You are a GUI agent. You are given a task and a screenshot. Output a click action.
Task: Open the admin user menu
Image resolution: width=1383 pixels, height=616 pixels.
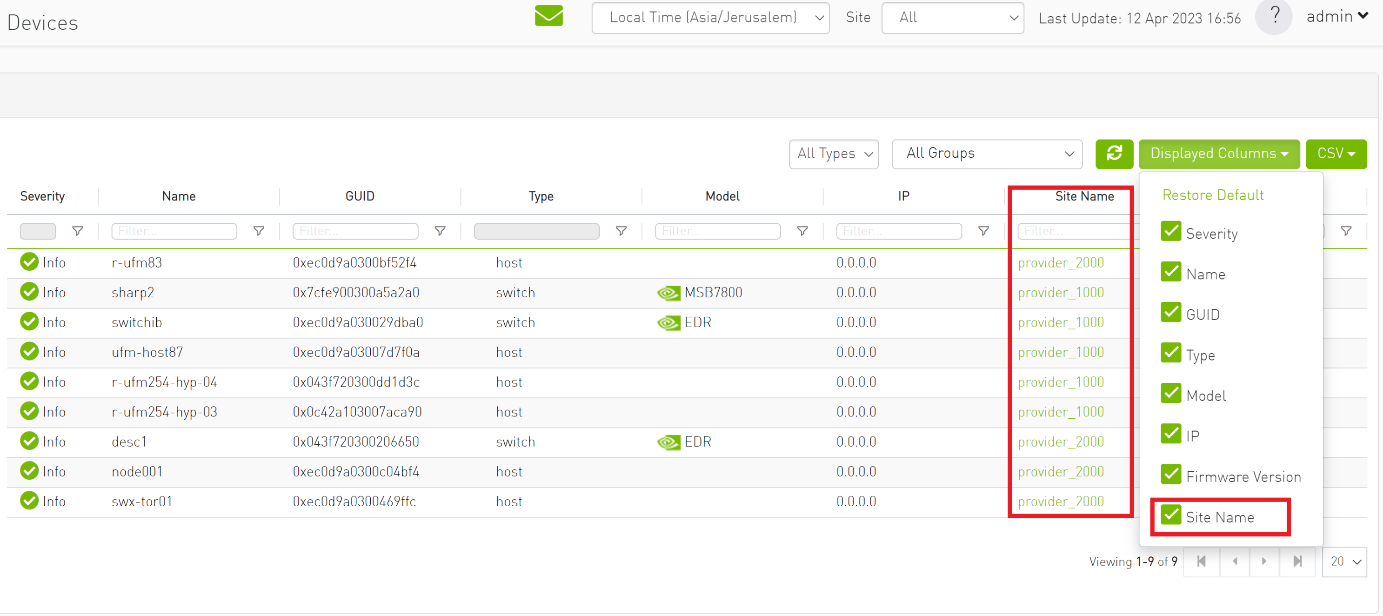pos(1337,16)
